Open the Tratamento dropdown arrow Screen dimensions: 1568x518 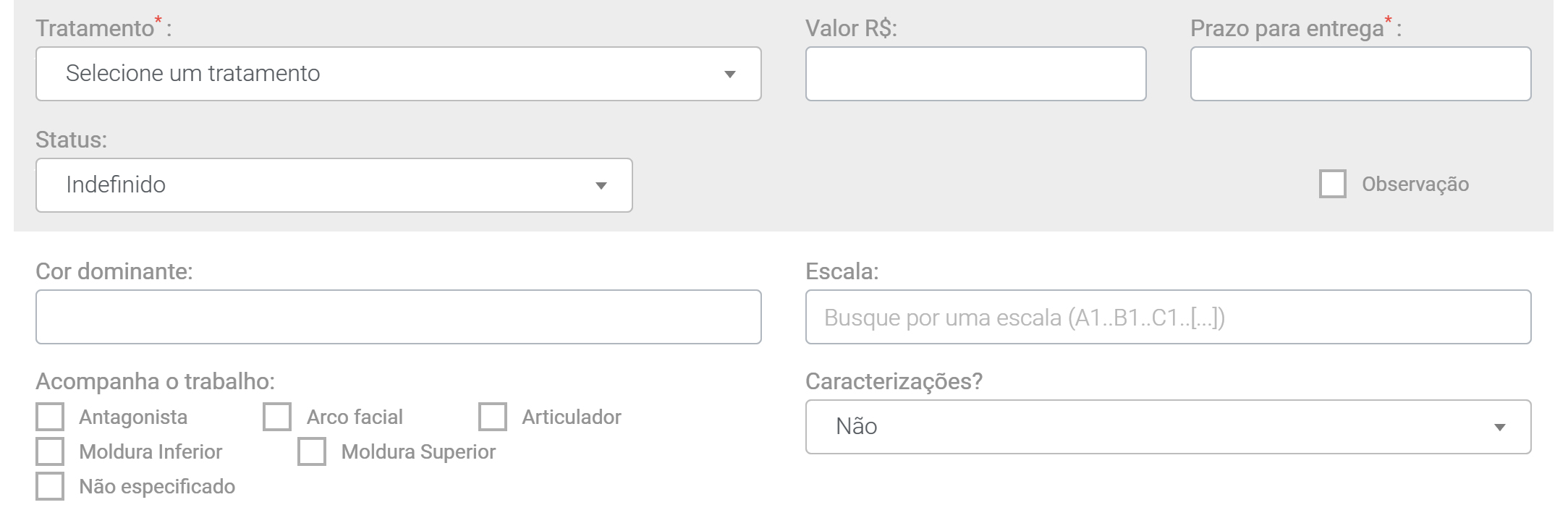730,75
